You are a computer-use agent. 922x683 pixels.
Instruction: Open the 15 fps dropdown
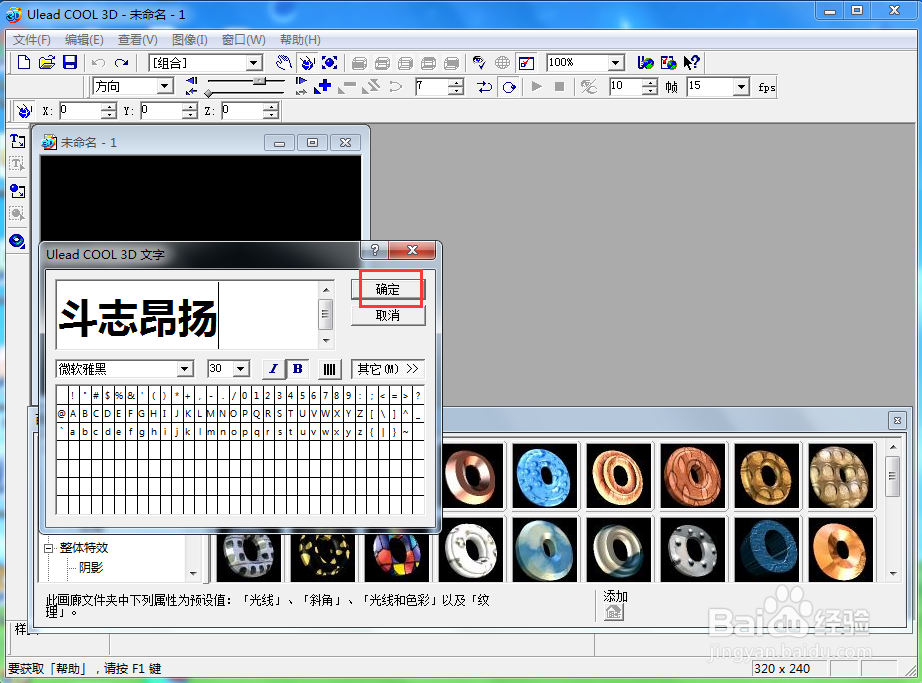tap(742, 87)
